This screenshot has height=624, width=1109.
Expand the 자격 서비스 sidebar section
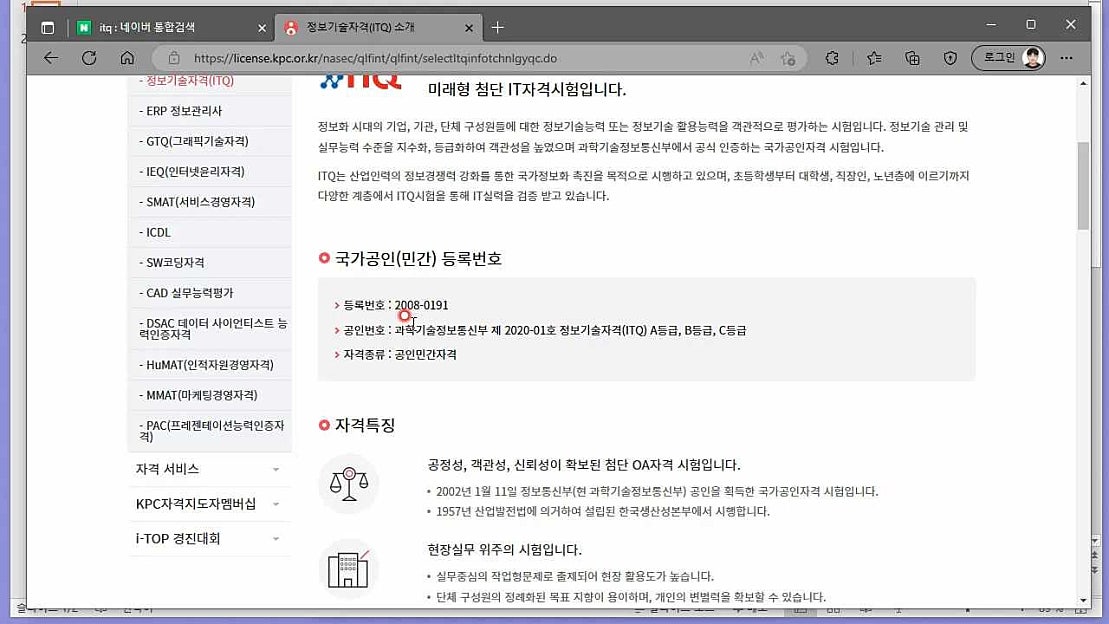coord(209,469)
